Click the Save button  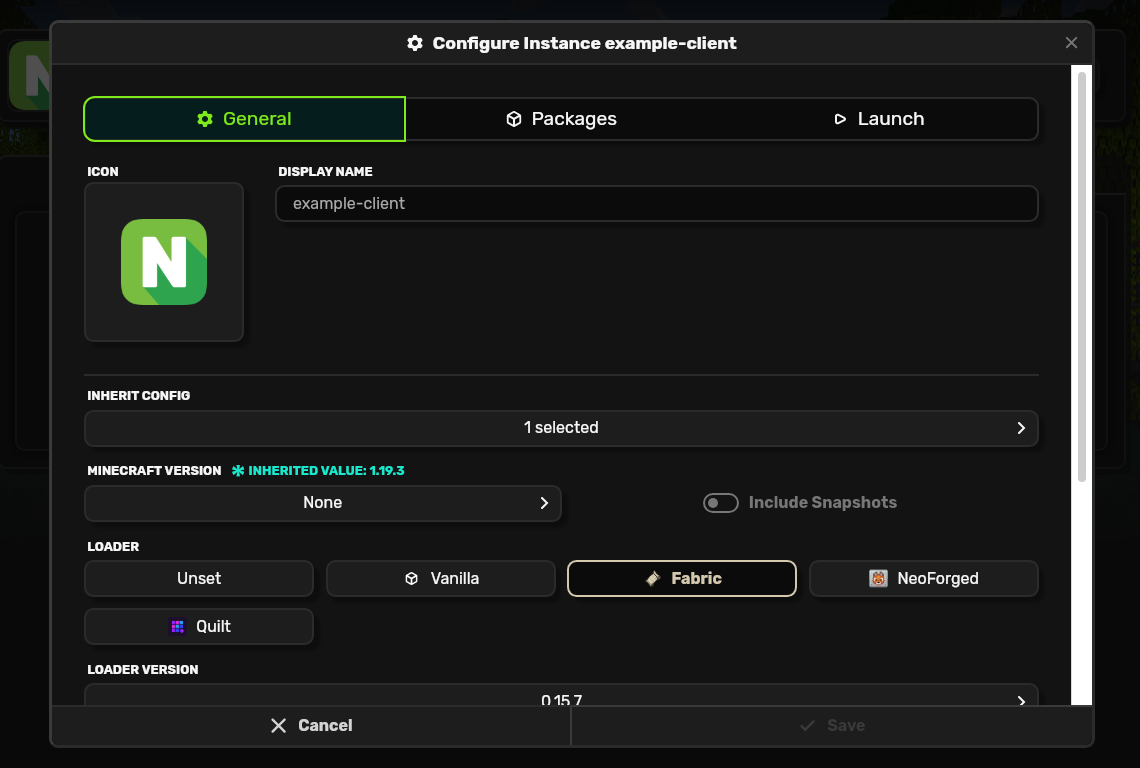(x=832, y=726)
